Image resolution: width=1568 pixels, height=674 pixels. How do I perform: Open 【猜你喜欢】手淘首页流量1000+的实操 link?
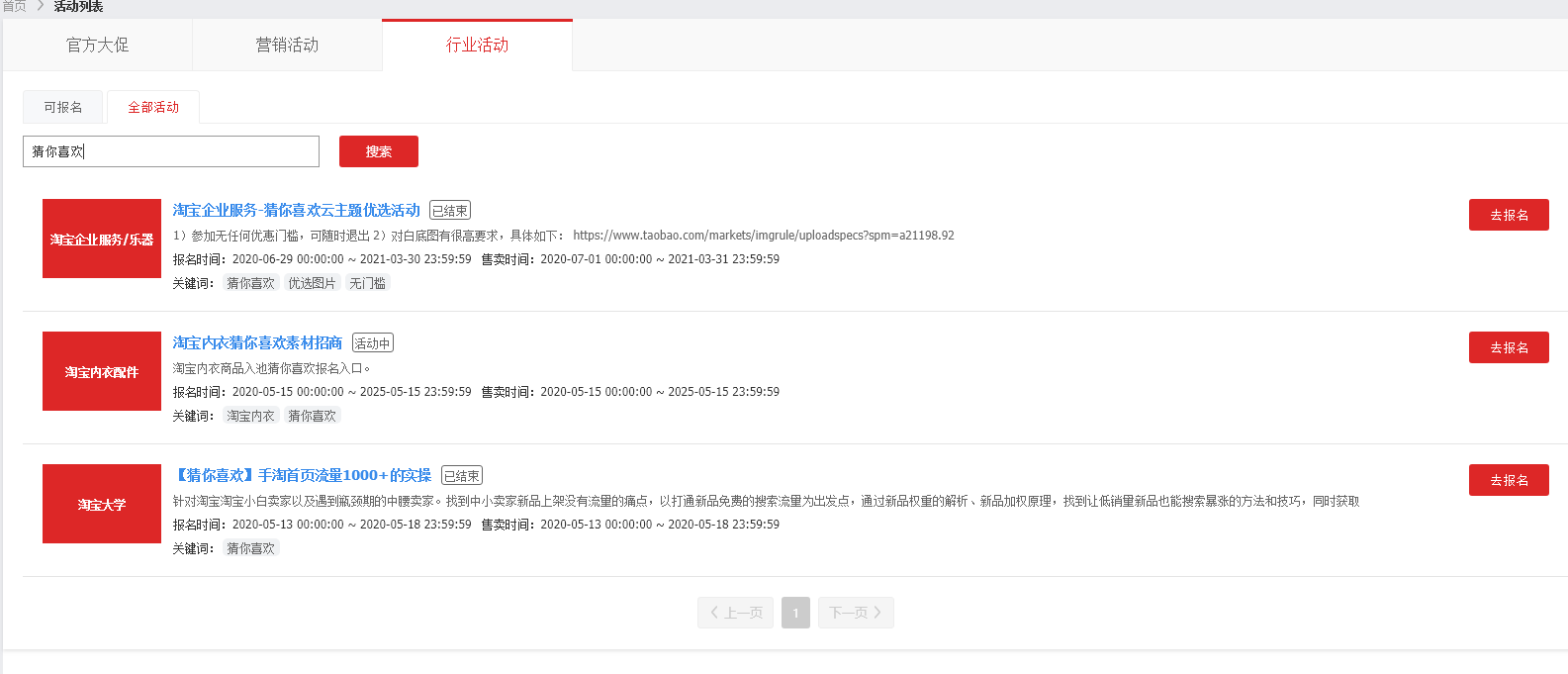[302, 475]
